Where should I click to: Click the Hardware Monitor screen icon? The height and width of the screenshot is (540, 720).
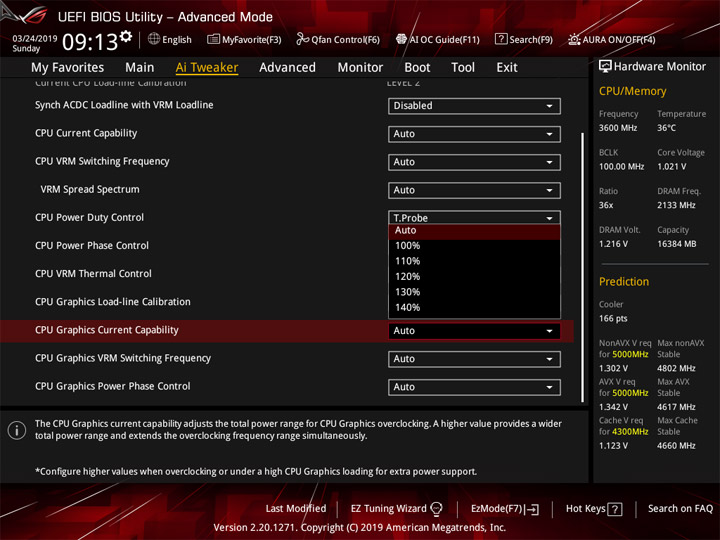[x=605, y=67]
